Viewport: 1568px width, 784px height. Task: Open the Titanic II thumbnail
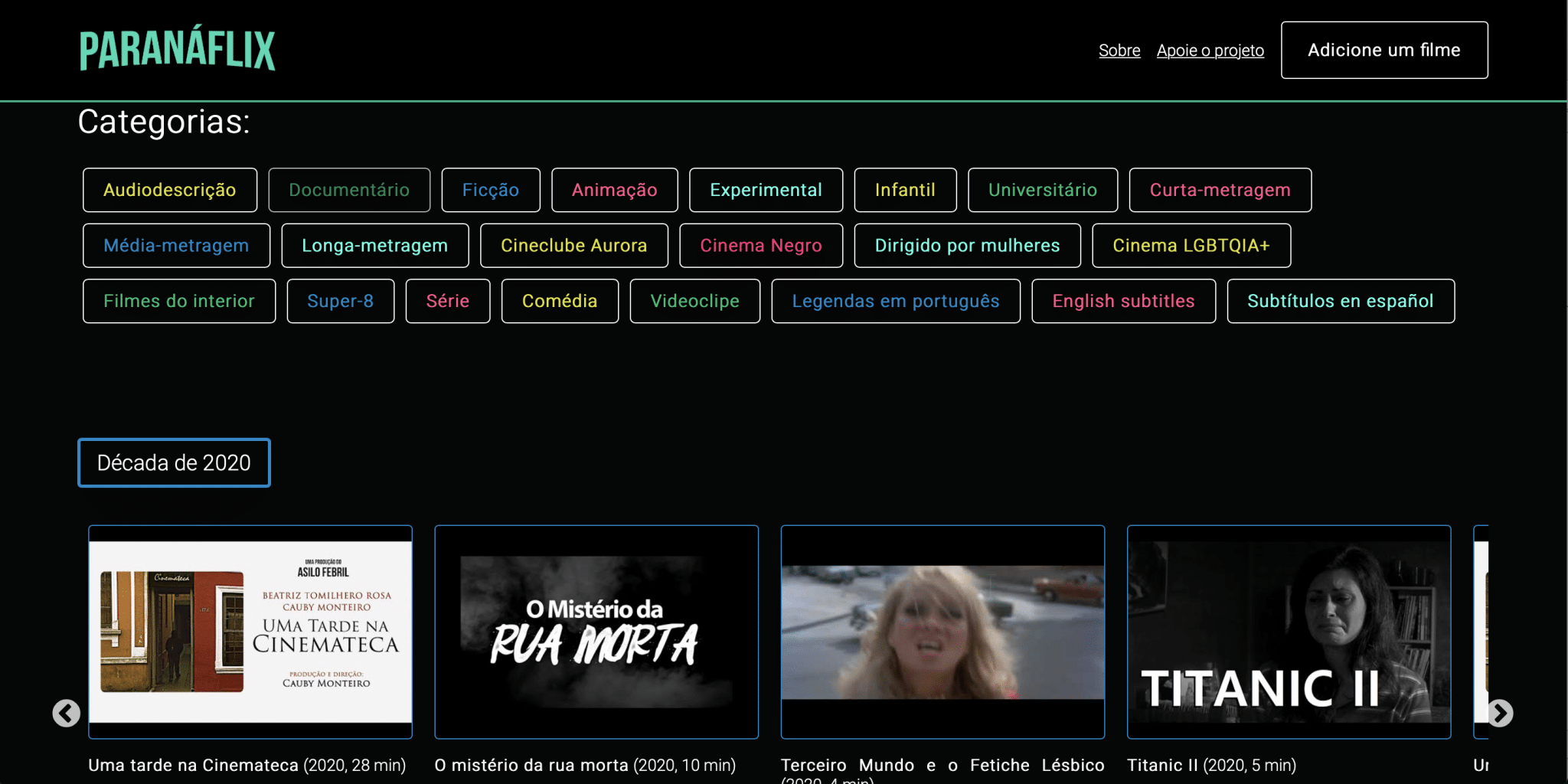click(1289, 632)
